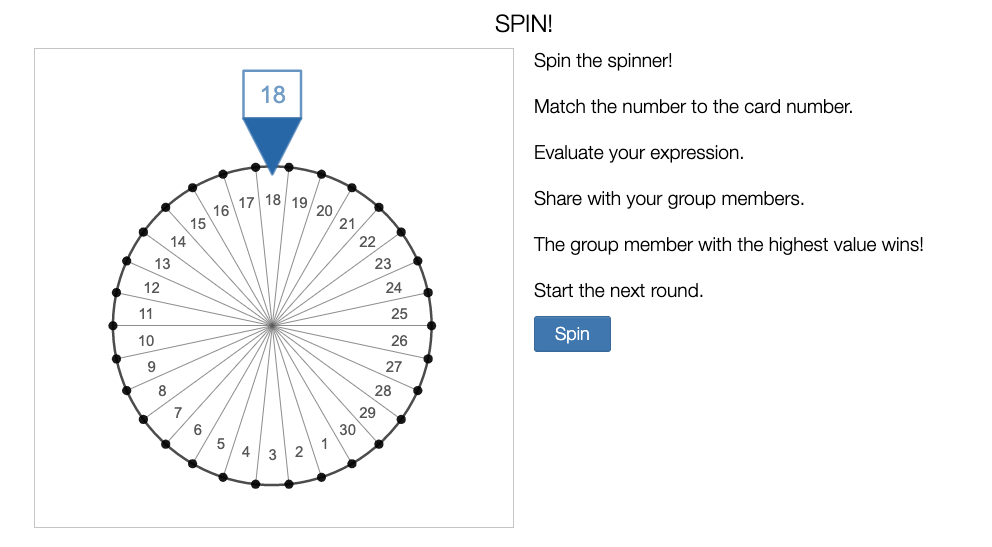Select wheel segment numbered 11
Image resolution: width=992 pixels, height=547 pixels.
(146, 314)
